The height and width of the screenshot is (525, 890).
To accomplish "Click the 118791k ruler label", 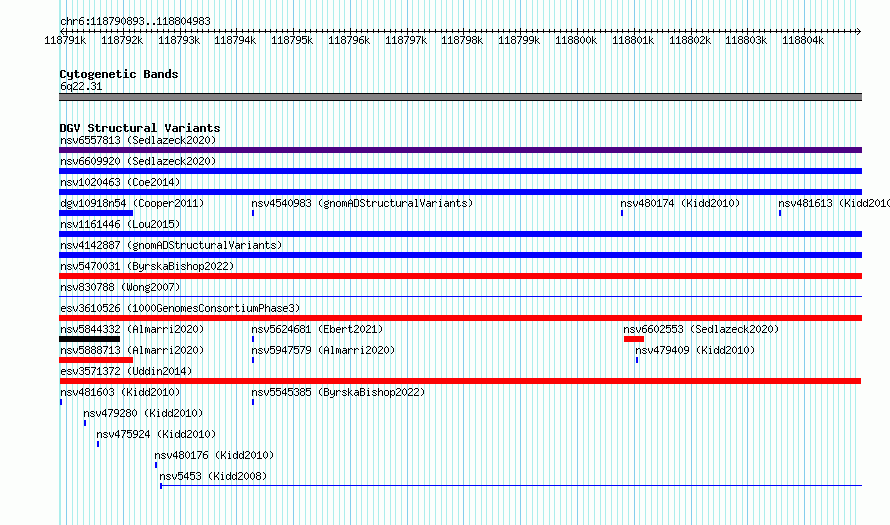I will (65, 40).
